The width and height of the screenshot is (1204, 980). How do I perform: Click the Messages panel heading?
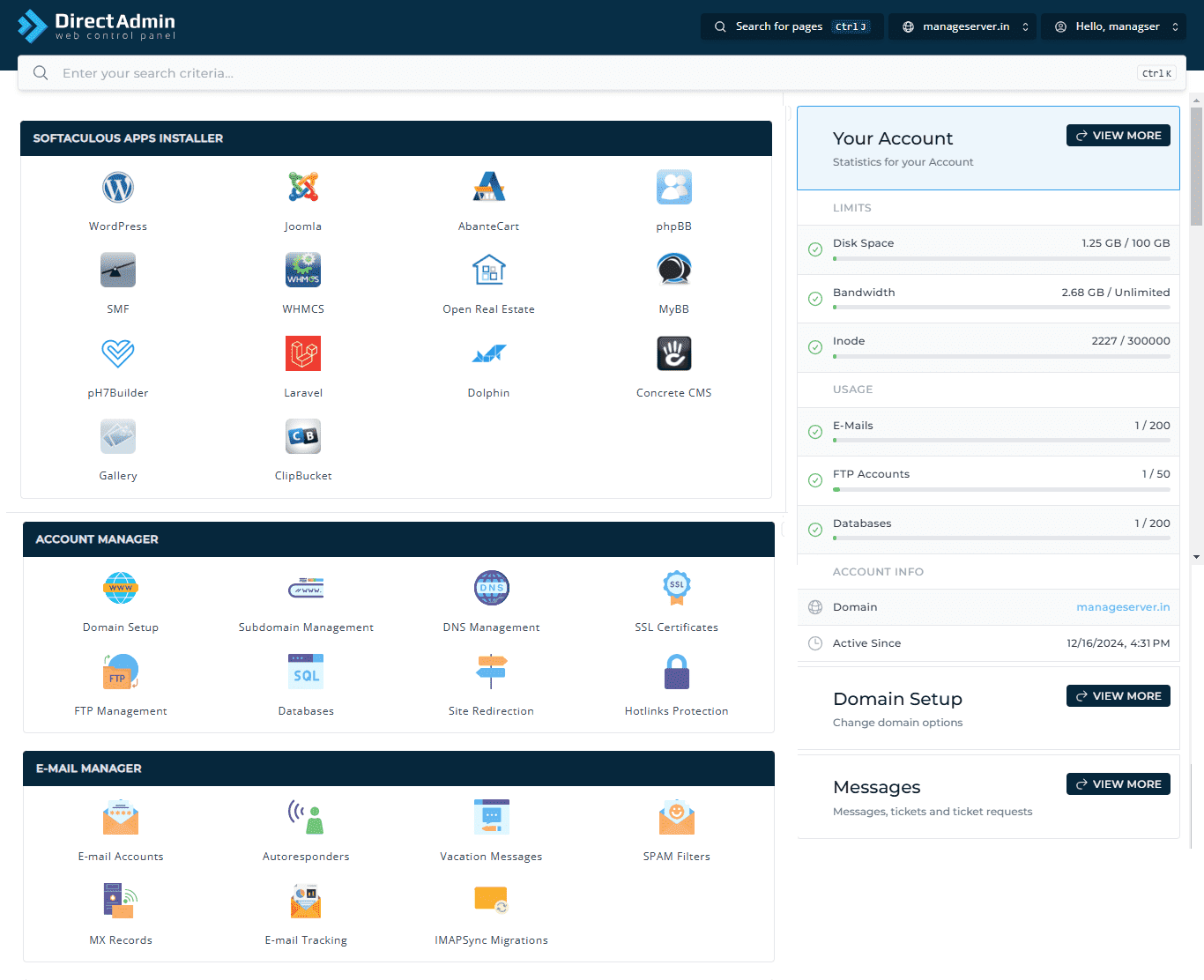(877, 787)
